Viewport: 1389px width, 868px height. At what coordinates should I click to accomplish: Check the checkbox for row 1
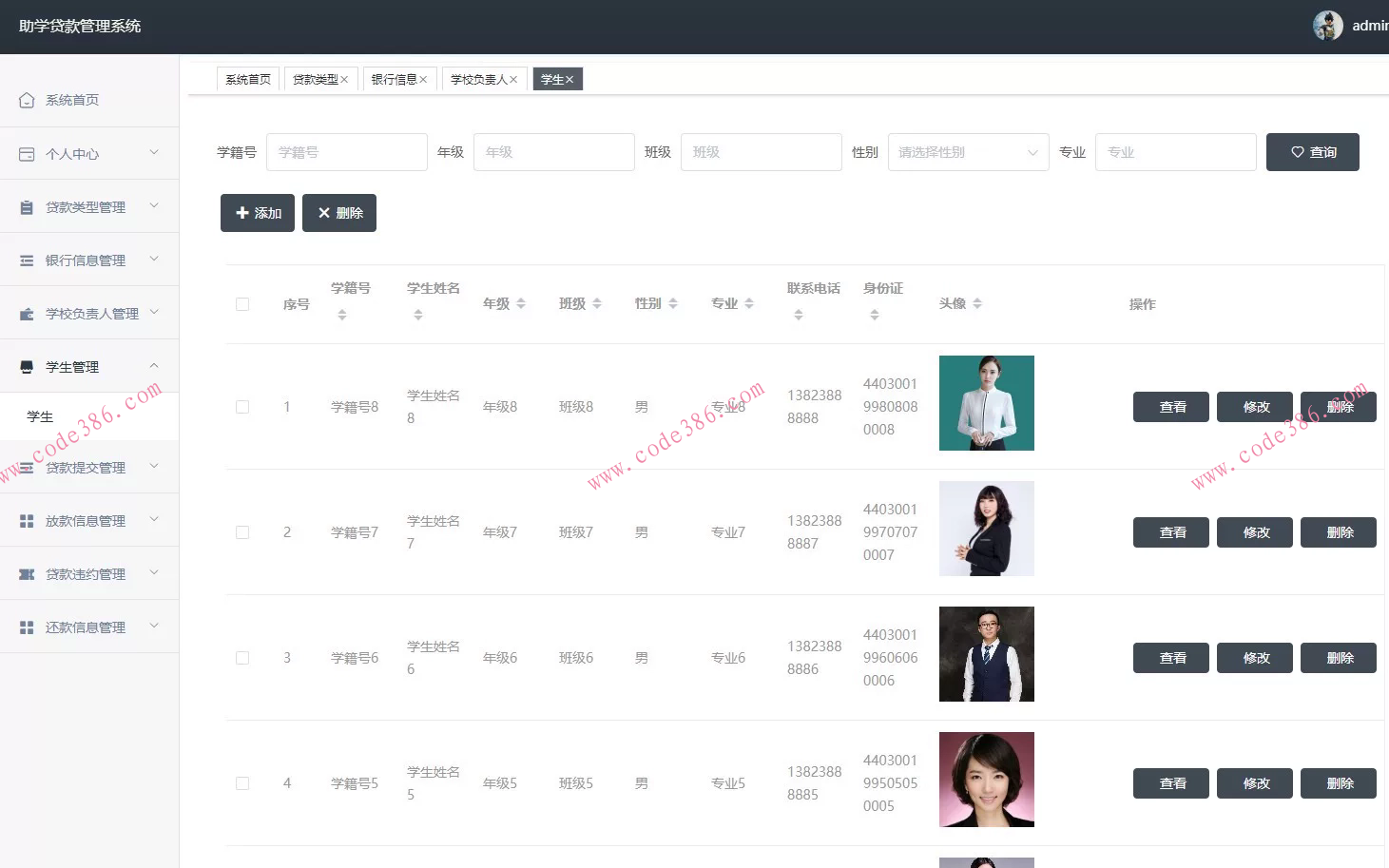point(242,407)
